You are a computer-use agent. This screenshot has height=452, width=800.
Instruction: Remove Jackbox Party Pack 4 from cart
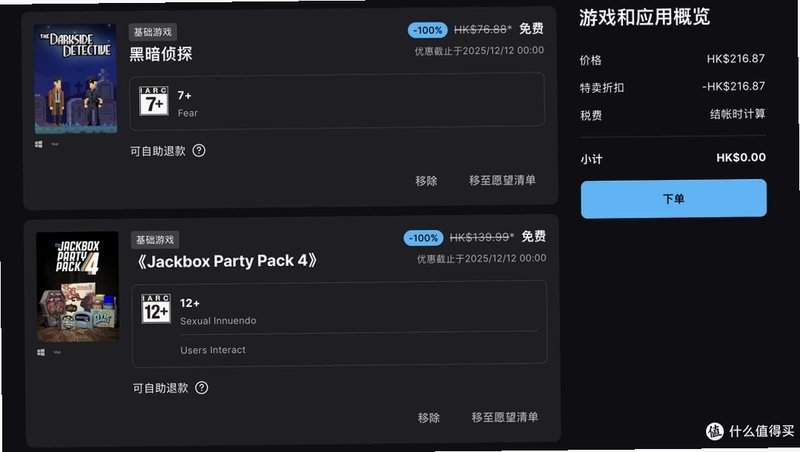(x=429, y=418)
